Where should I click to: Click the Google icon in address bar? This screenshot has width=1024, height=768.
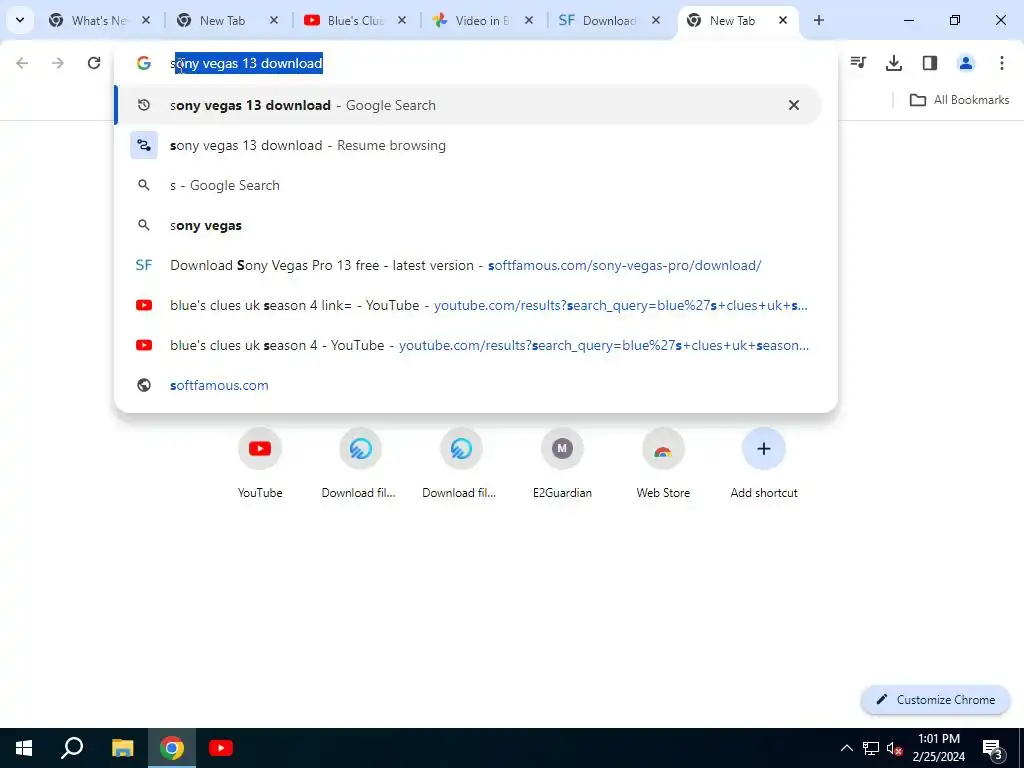(144, 63)
